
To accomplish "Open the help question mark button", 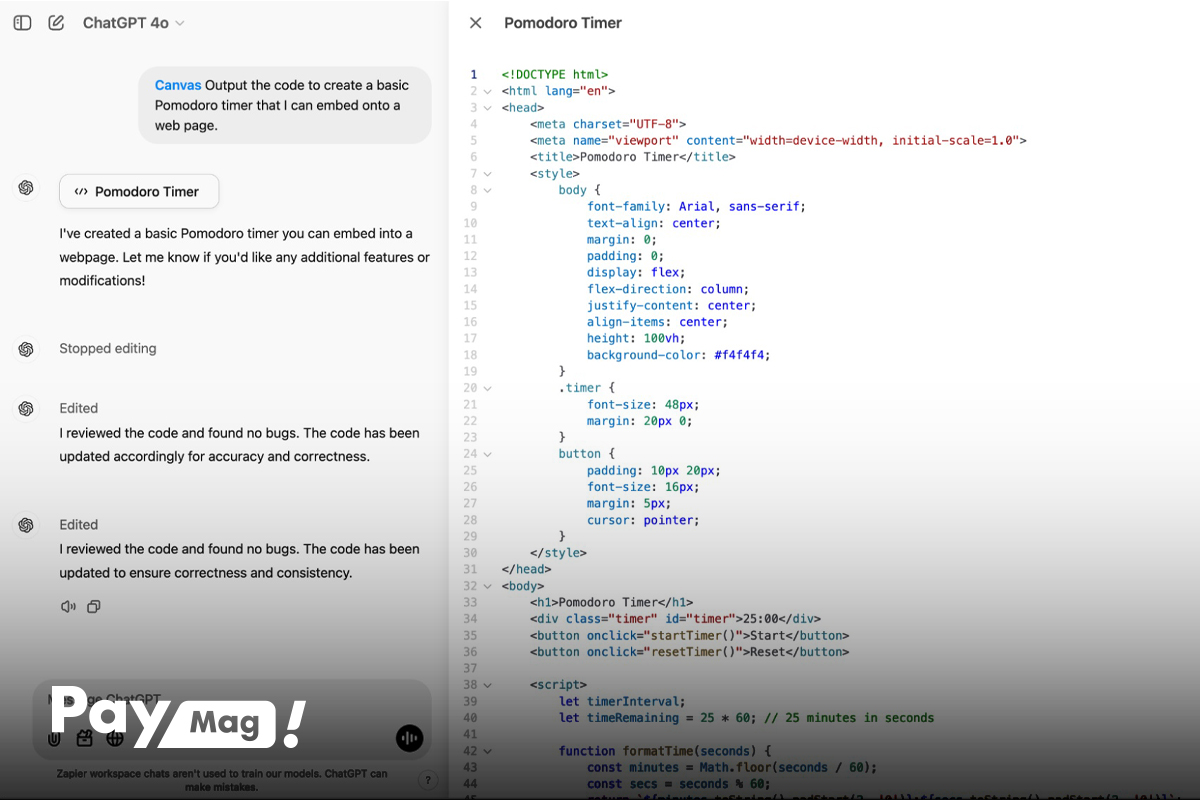I will click(428, 781).
